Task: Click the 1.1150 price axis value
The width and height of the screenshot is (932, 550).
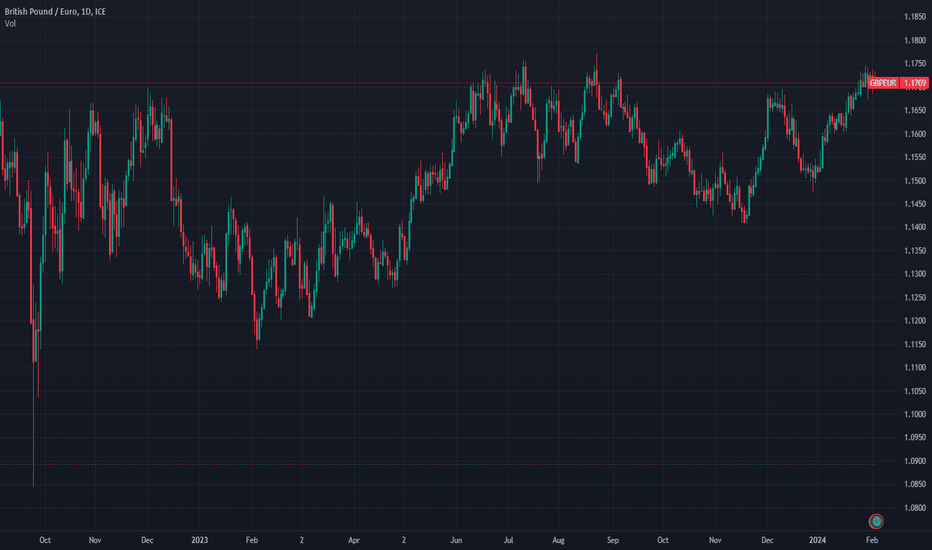Action: pyautogui.click(x=915, y=345)
